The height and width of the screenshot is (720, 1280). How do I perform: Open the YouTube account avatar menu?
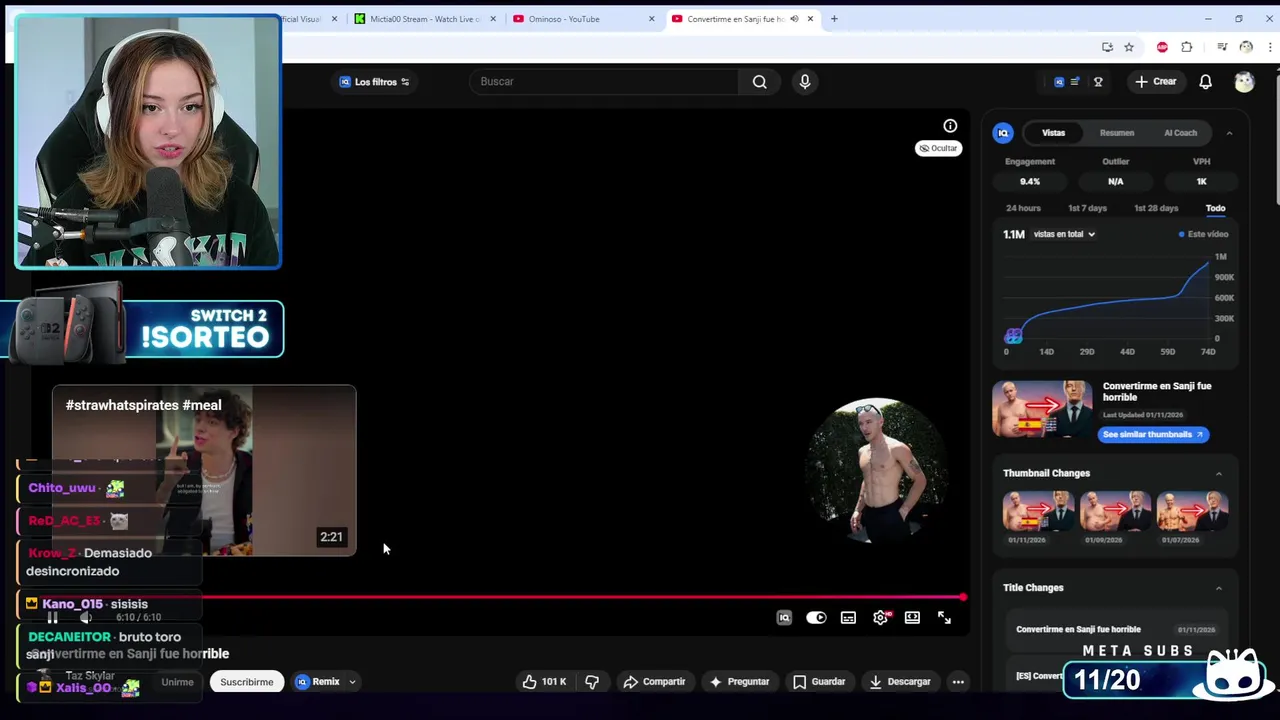tap(1244, 82)
